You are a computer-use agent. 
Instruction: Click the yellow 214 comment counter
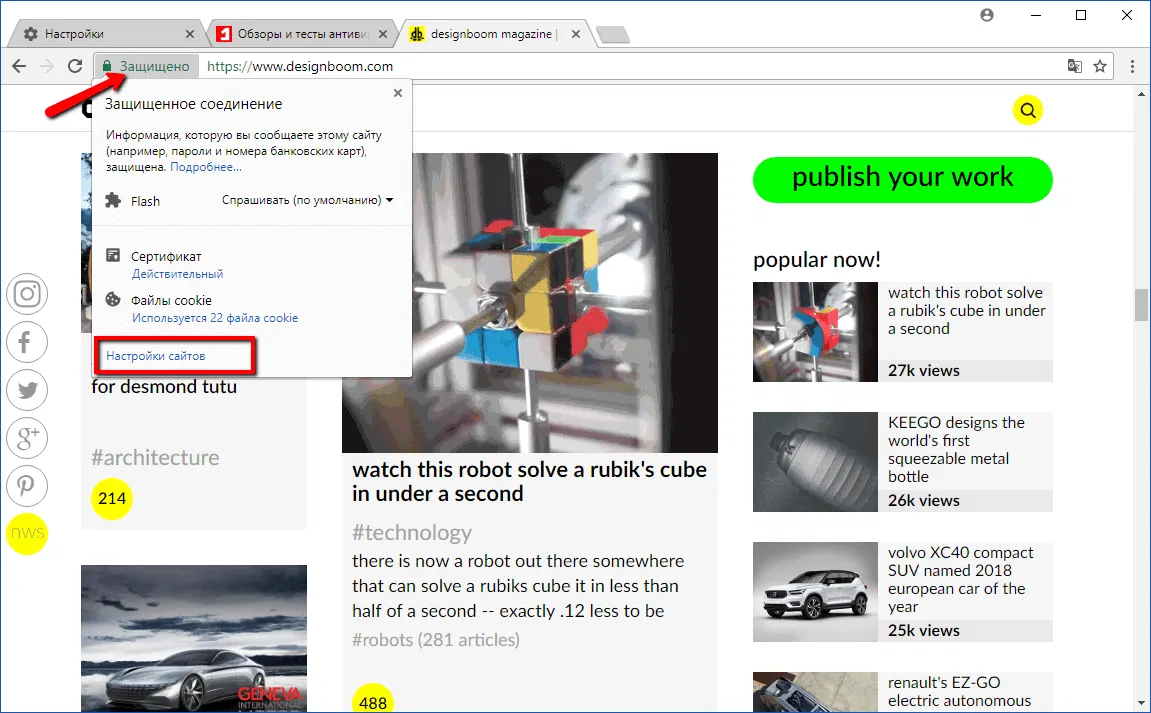pos(112,499)
